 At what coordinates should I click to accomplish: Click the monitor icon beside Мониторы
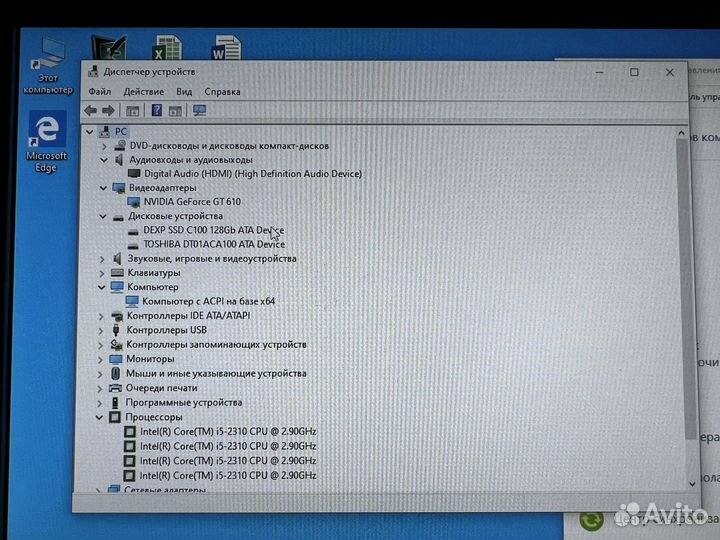point(116,359)
